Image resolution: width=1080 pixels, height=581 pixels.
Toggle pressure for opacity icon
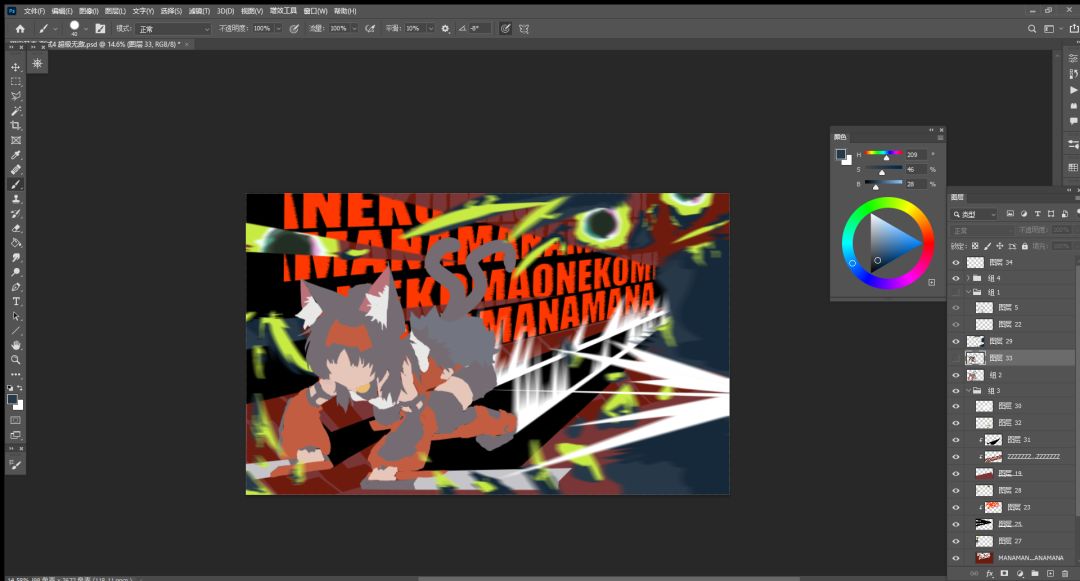pyautogui.click(x=294, y=29)
